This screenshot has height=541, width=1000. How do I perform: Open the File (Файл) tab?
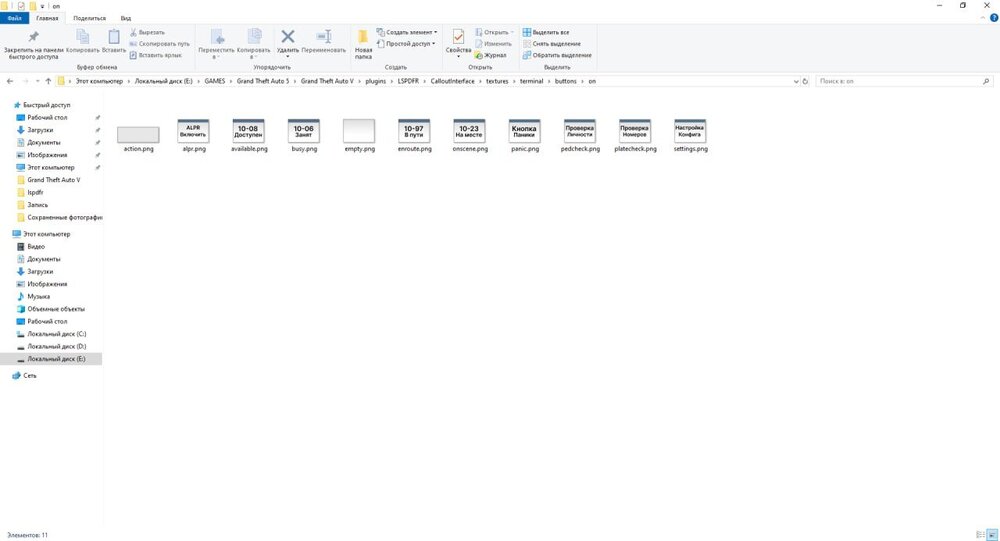pyautogui.click(x=15, y=18)
